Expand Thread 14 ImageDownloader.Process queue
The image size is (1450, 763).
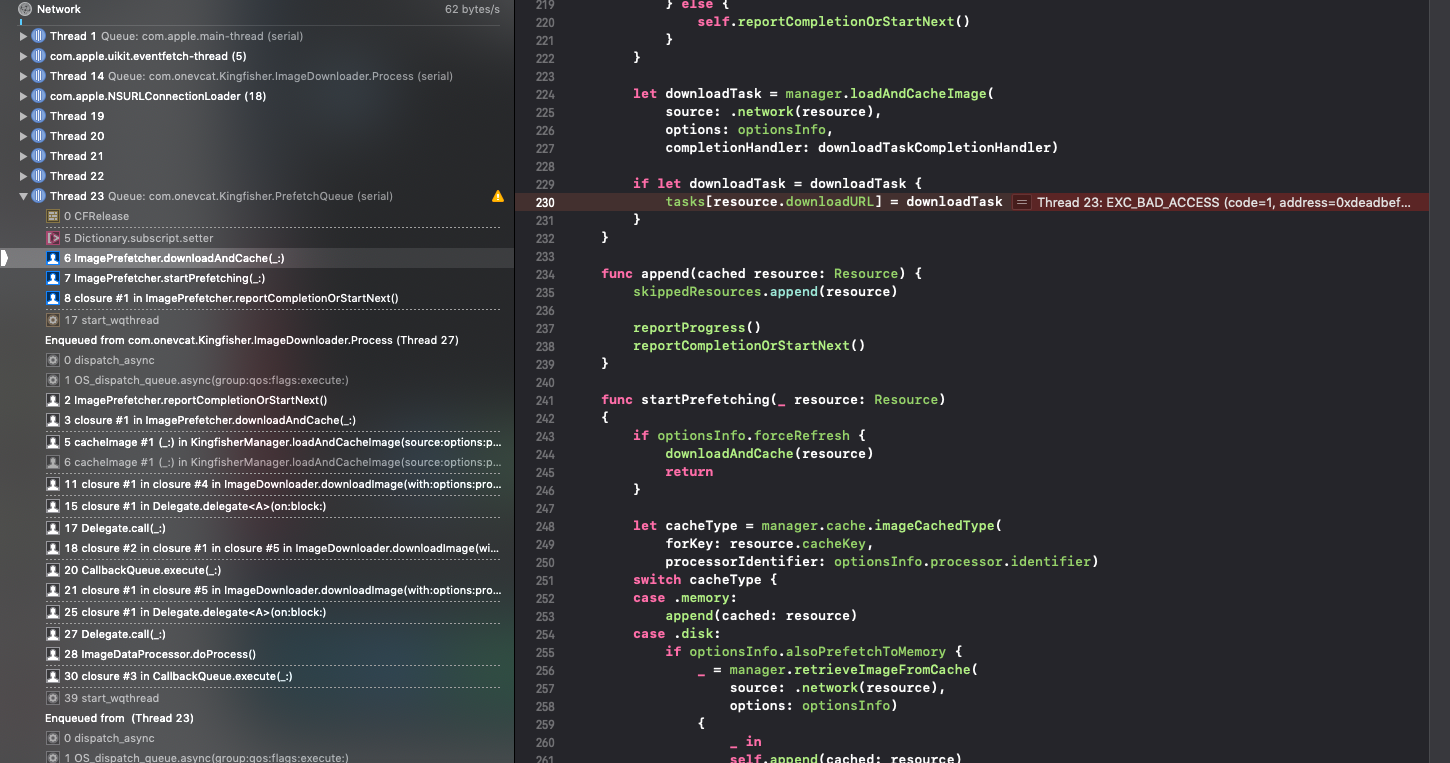click(x=22, y=75)
